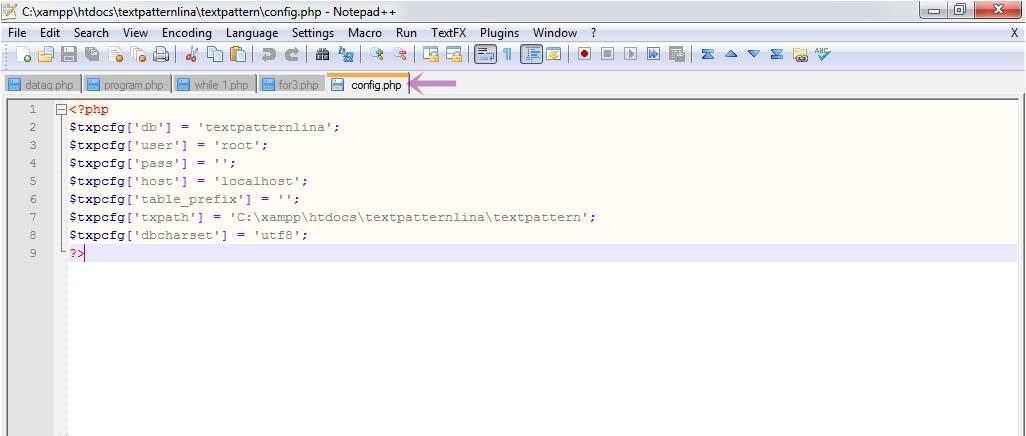The height and width of the screenshot is (436, 1026).
Task: Switch to the for3.php tab
Action: tap(291, 85)
